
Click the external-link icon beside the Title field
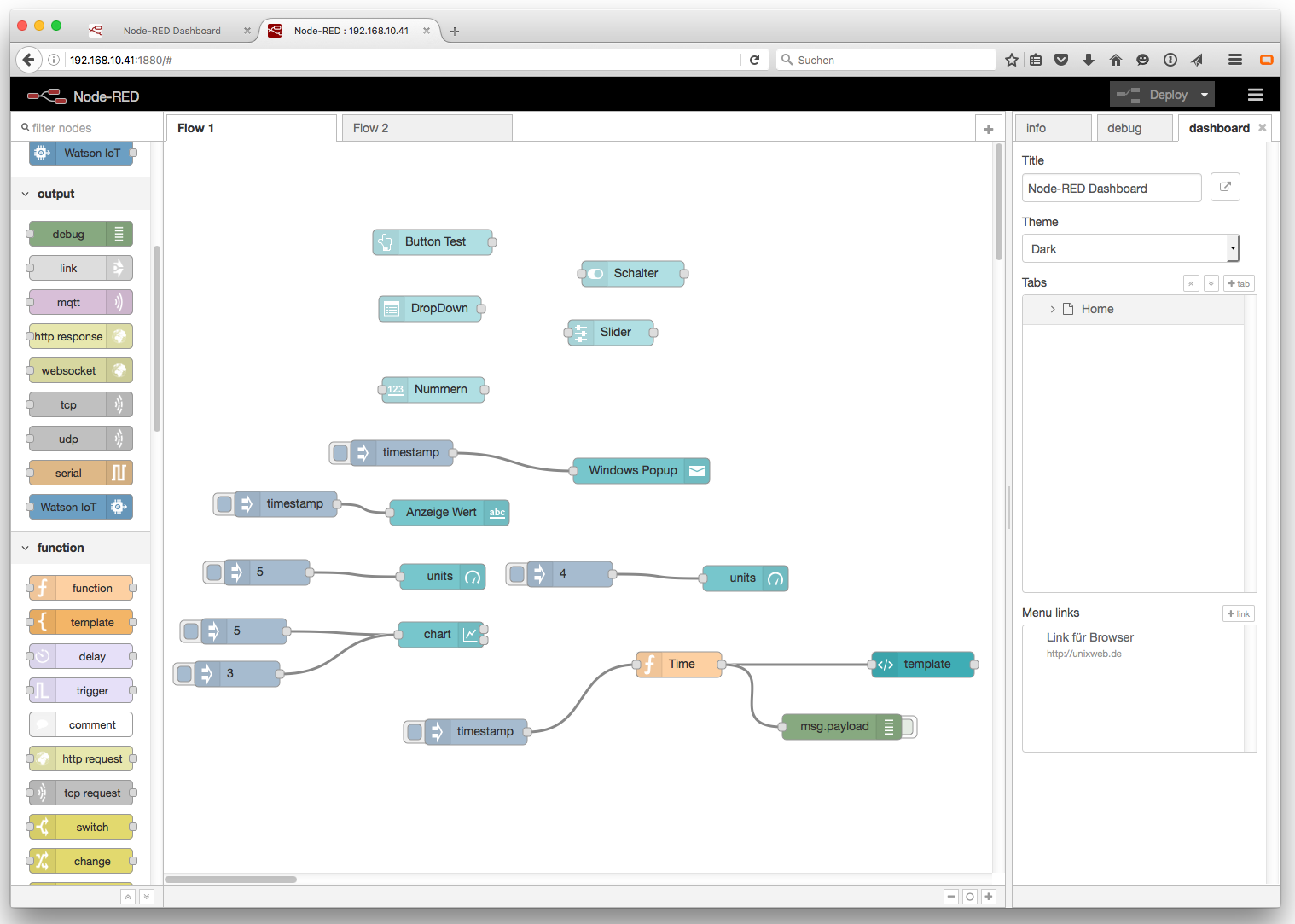click(x=1225, y=187)
